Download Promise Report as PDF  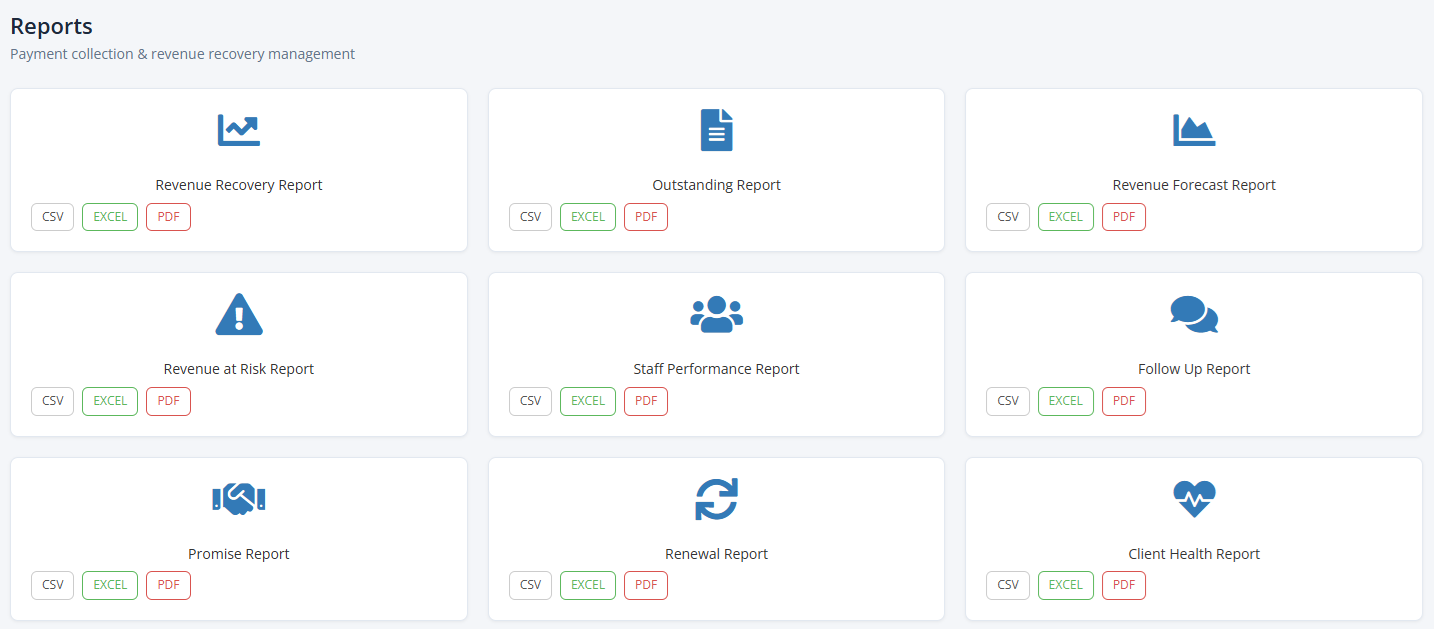click(168, 586)
